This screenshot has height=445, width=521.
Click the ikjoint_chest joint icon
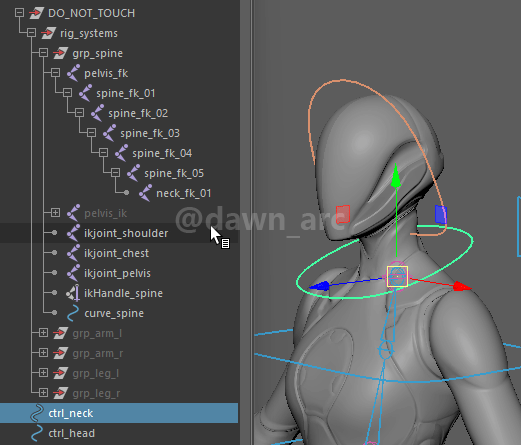click(73, 253)
